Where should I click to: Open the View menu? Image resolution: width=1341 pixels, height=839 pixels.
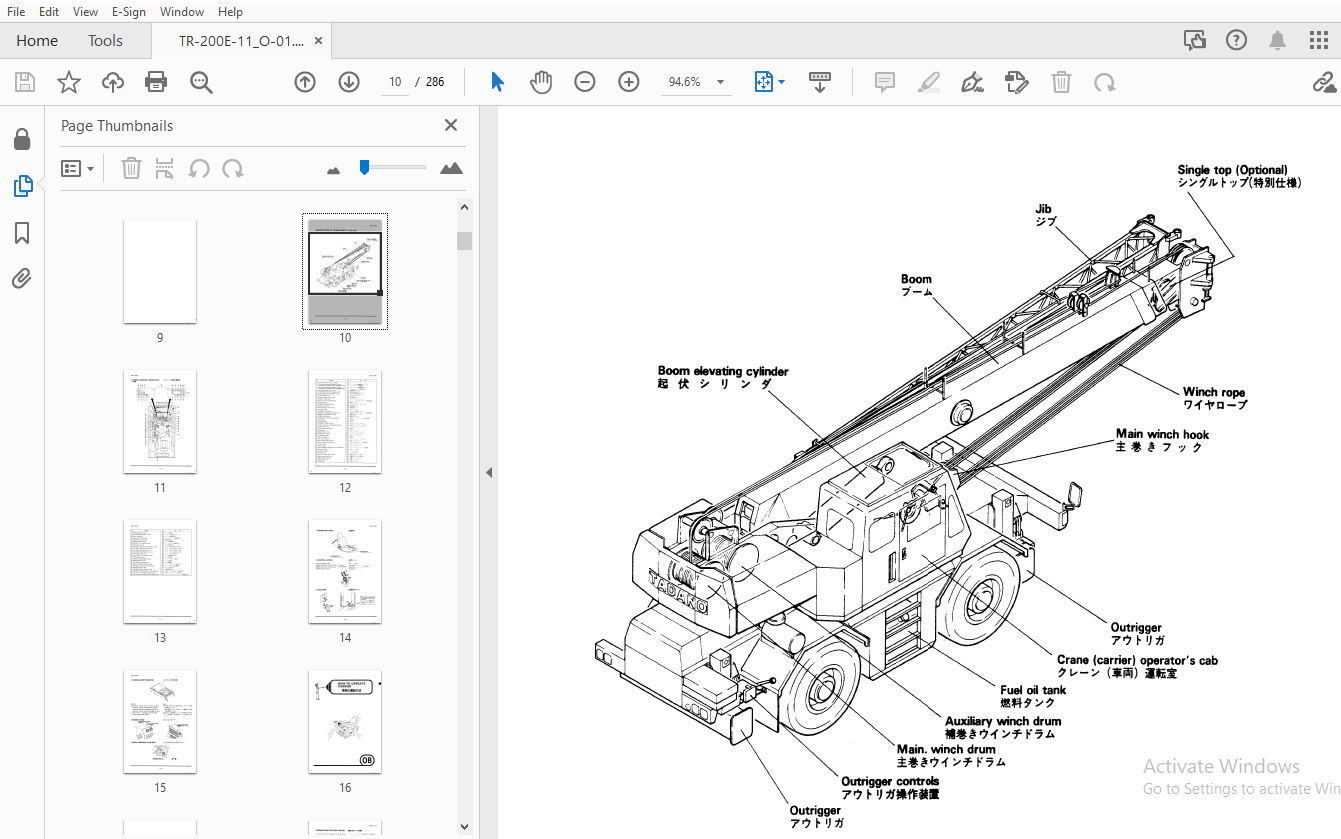(x=85, y=11)
